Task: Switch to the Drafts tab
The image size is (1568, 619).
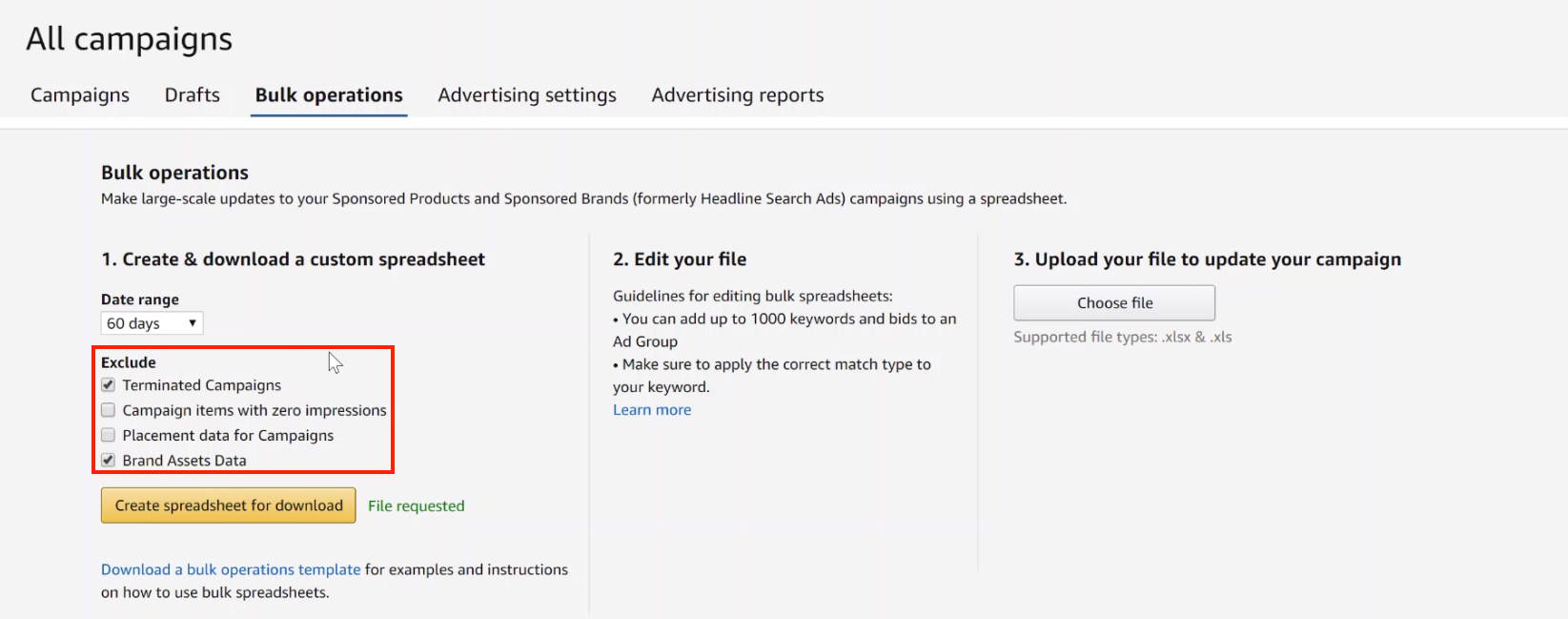Action: (x=193, y=95)
